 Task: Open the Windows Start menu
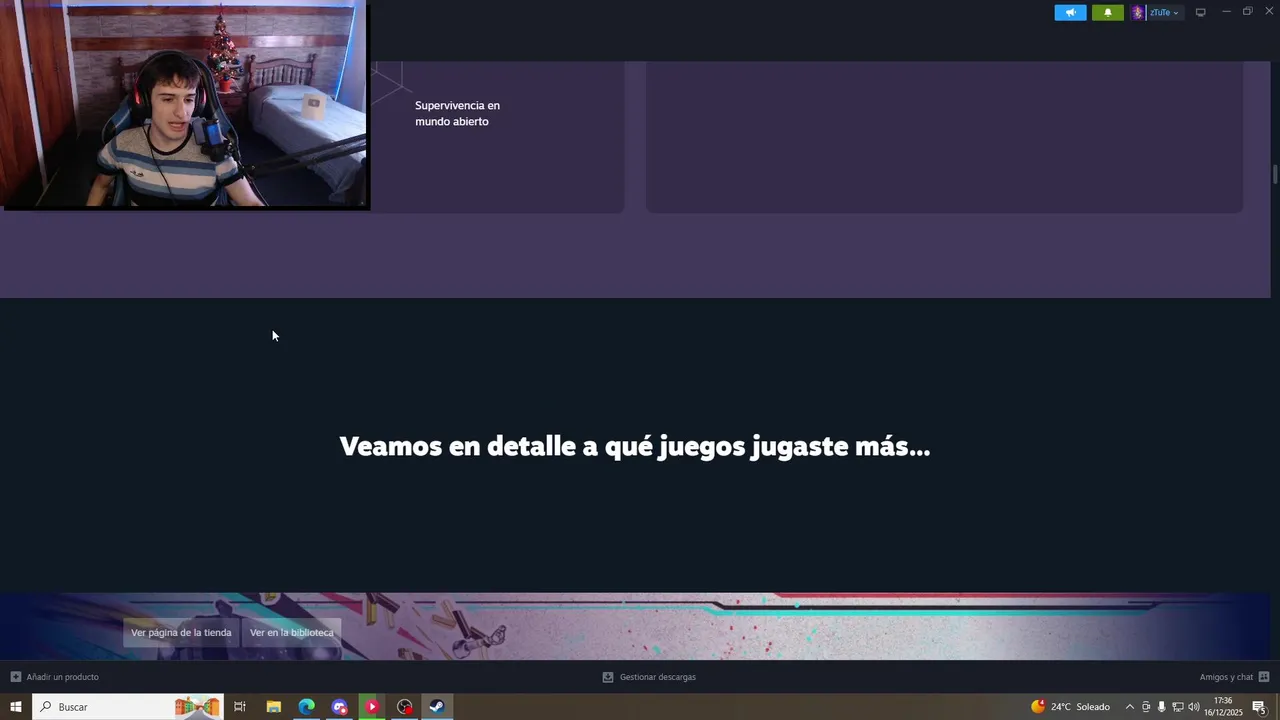[16, 707]
